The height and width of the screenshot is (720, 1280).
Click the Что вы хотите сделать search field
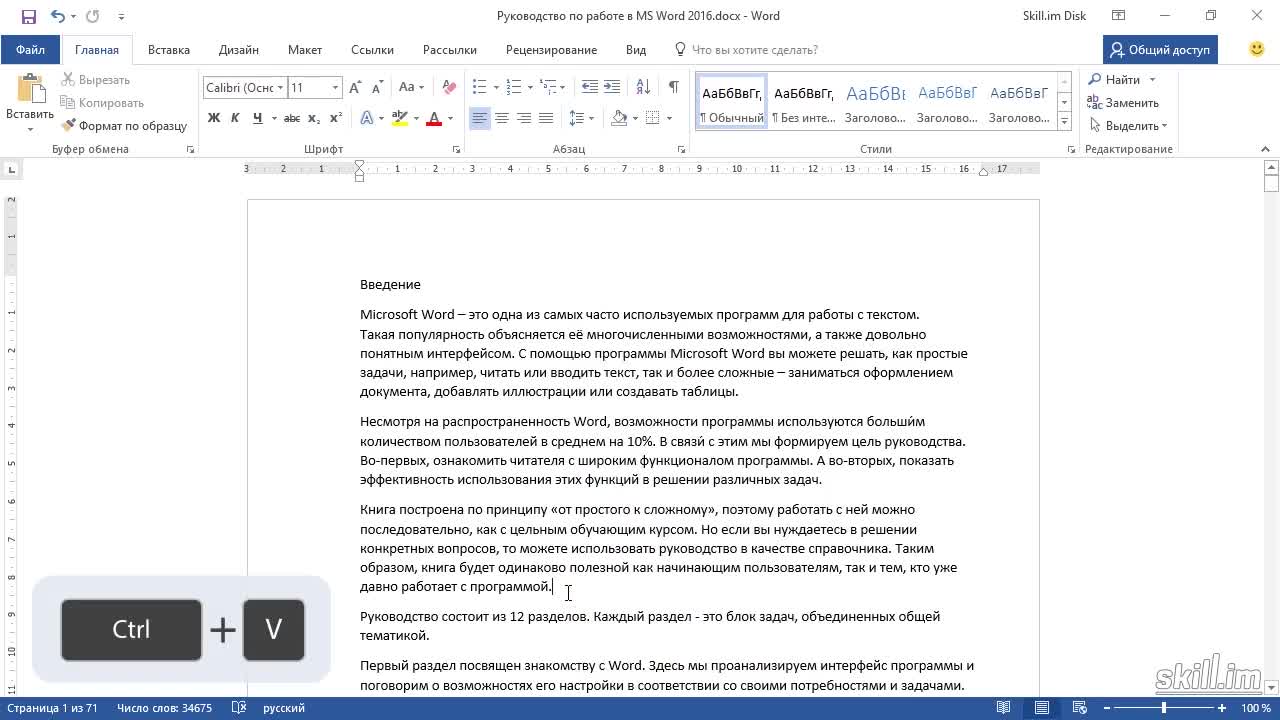point(746,49)
